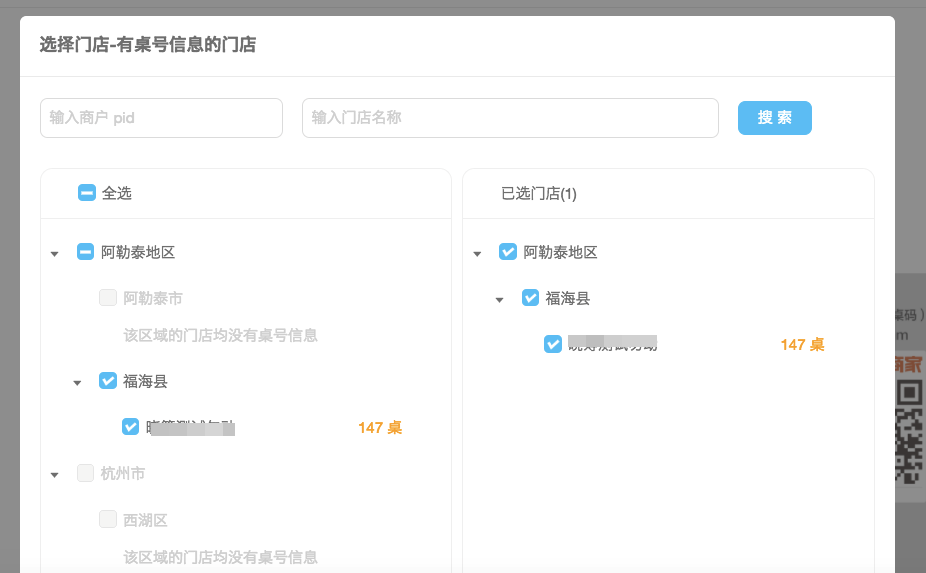926x573 pixels.
Task: Click the disabled 西湖区 checkbox
Action: tap(108, 519)
